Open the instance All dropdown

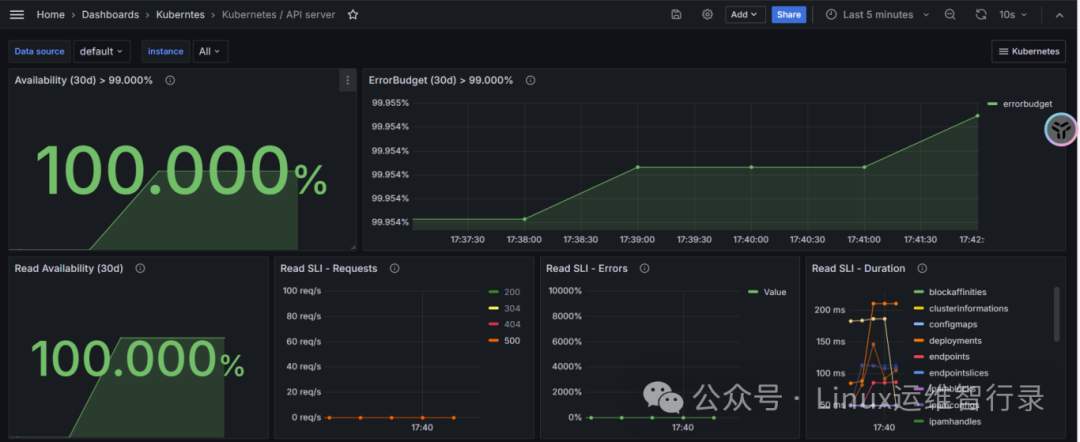click(210, 52)
